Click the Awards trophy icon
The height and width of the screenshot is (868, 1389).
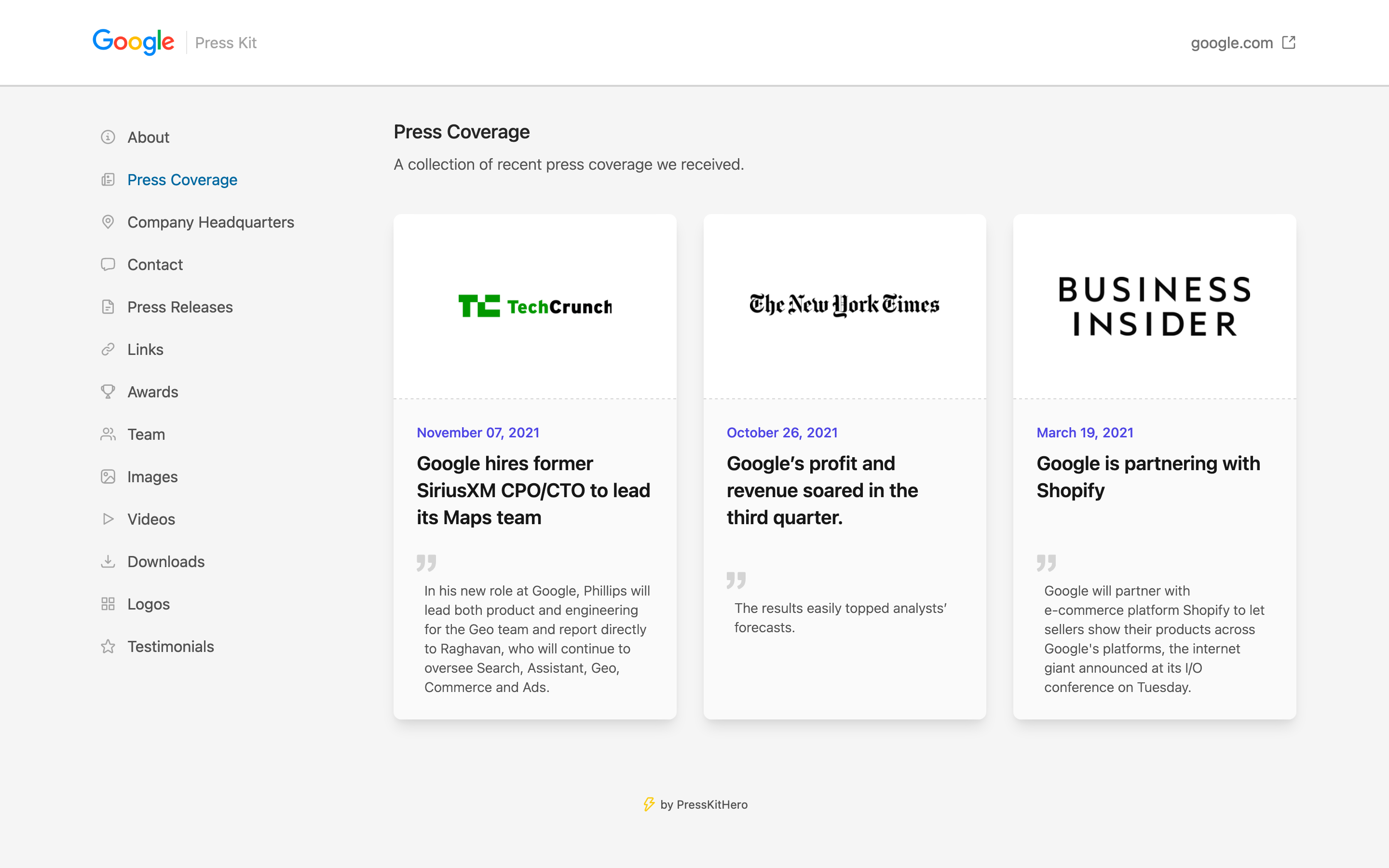coord(108,392)
